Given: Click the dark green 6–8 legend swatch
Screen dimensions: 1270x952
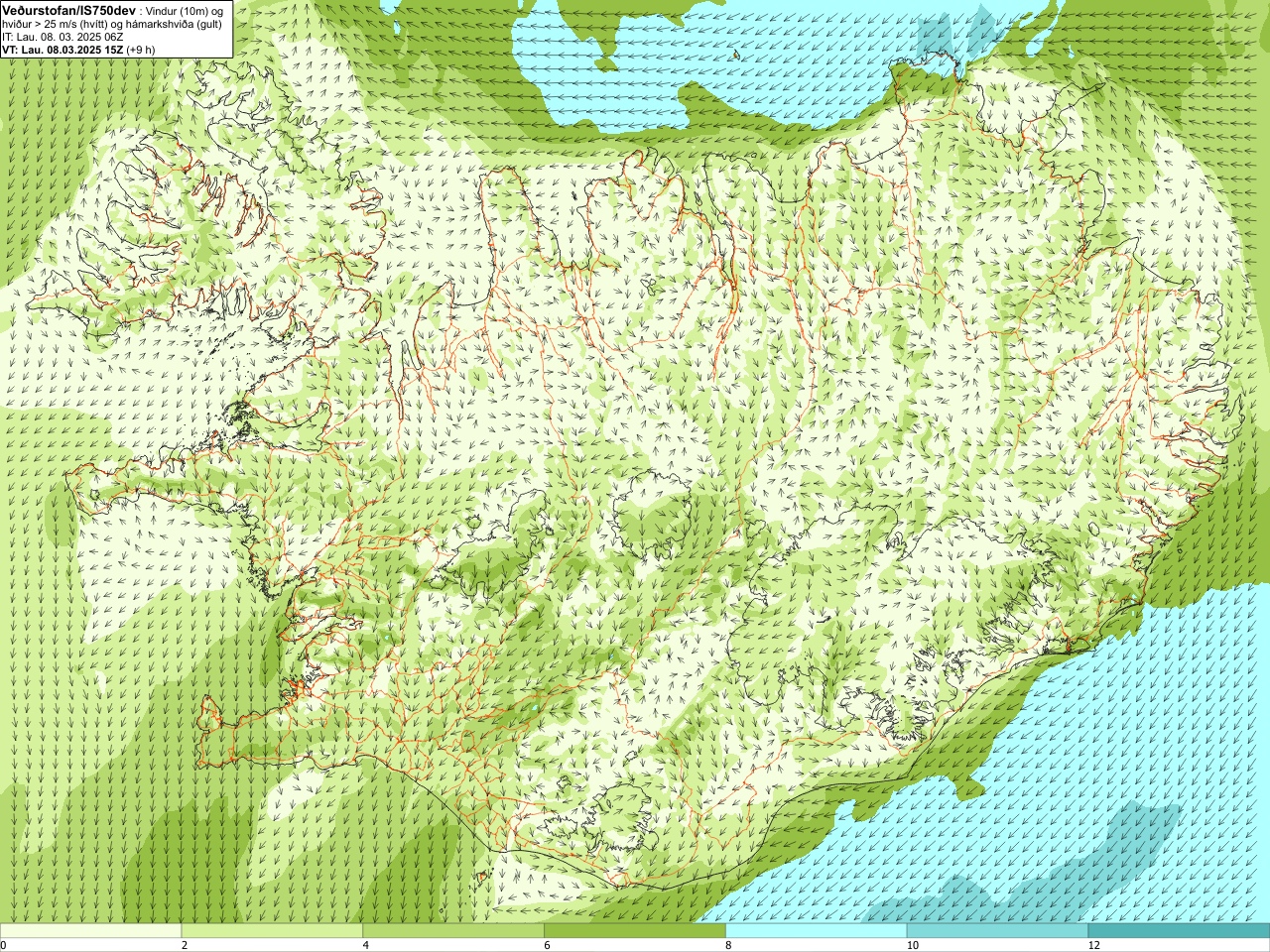Looking at the screenshot, I should [635, 931].
